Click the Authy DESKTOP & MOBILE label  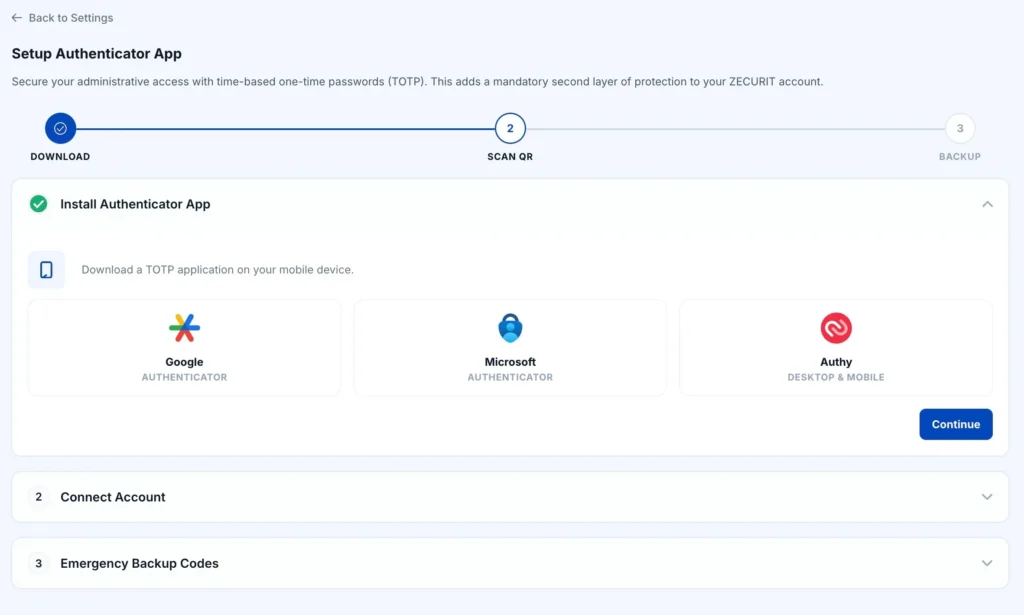836,377
